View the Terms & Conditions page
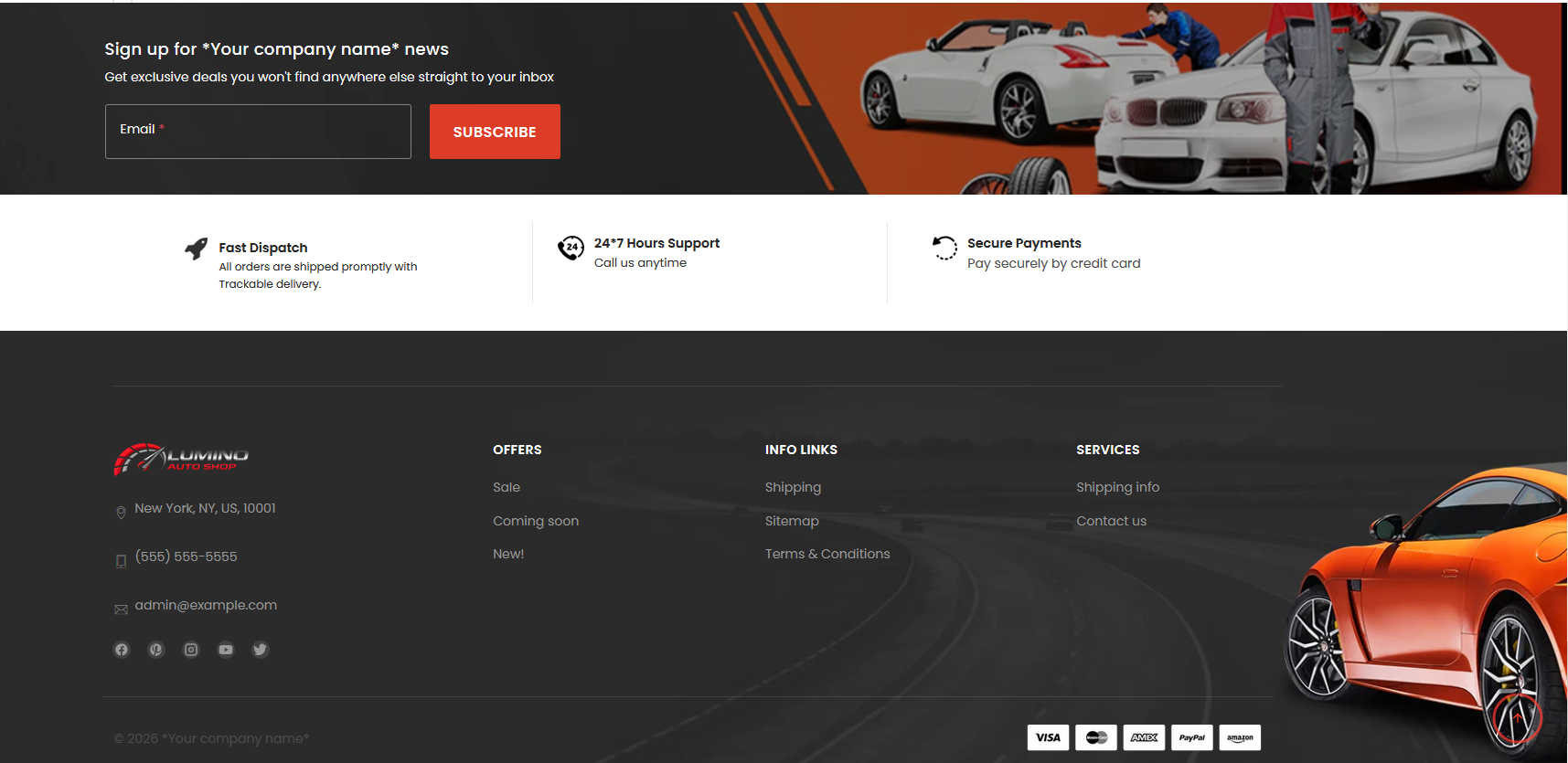Screen dimensions: 1568x763 (x=827, y=554)
